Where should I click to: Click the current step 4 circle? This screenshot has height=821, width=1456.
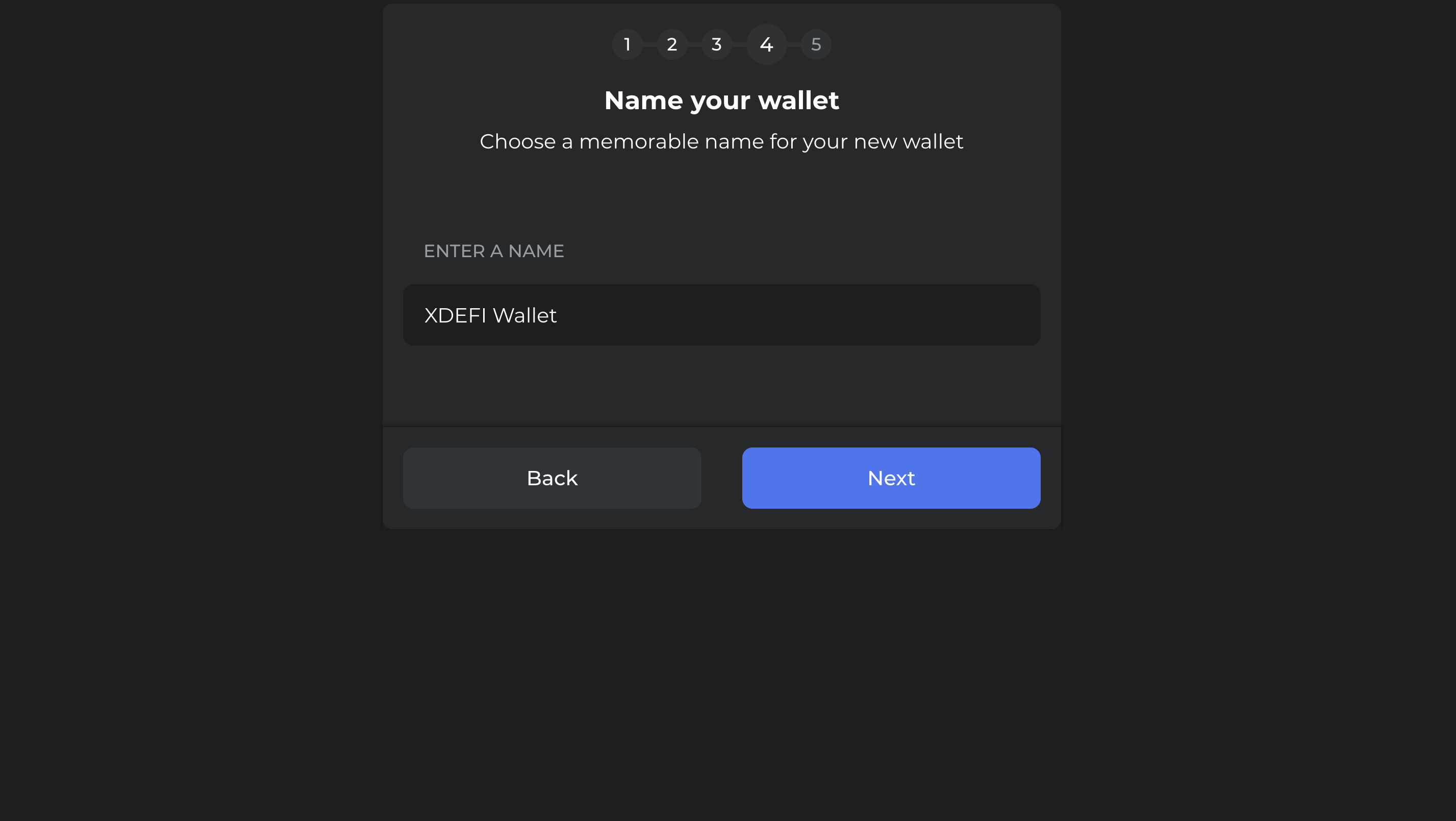click(766, 44)
